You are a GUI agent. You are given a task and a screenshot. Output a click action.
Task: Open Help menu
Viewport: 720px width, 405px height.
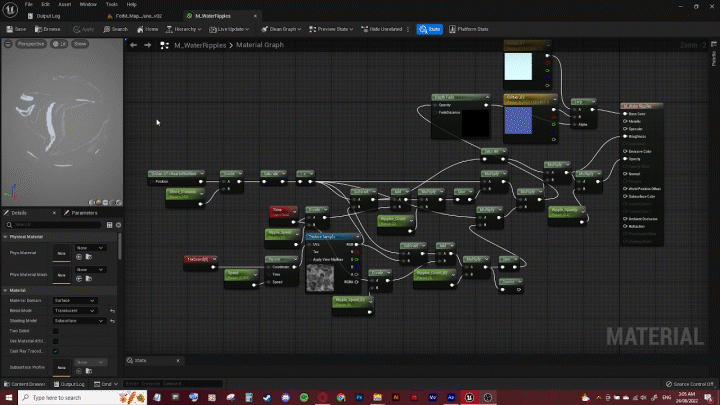coord(132,4)
